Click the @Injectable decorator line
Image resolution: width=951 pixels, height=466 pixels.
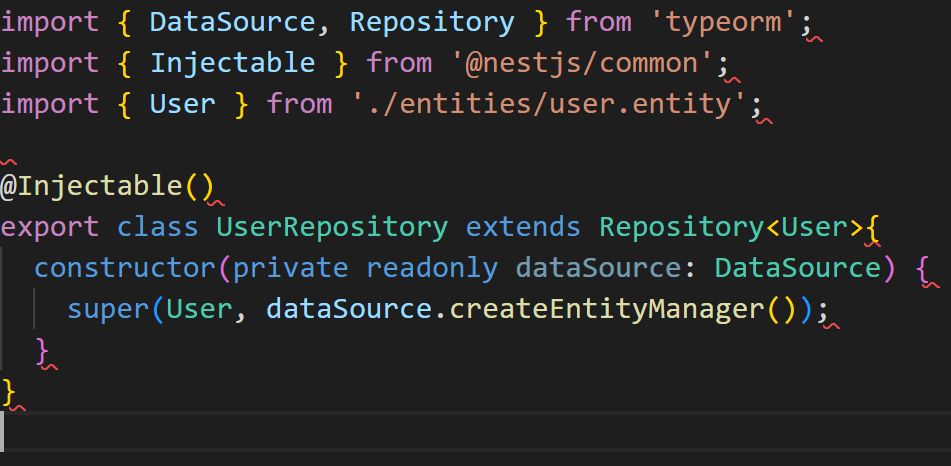[107, 186]
